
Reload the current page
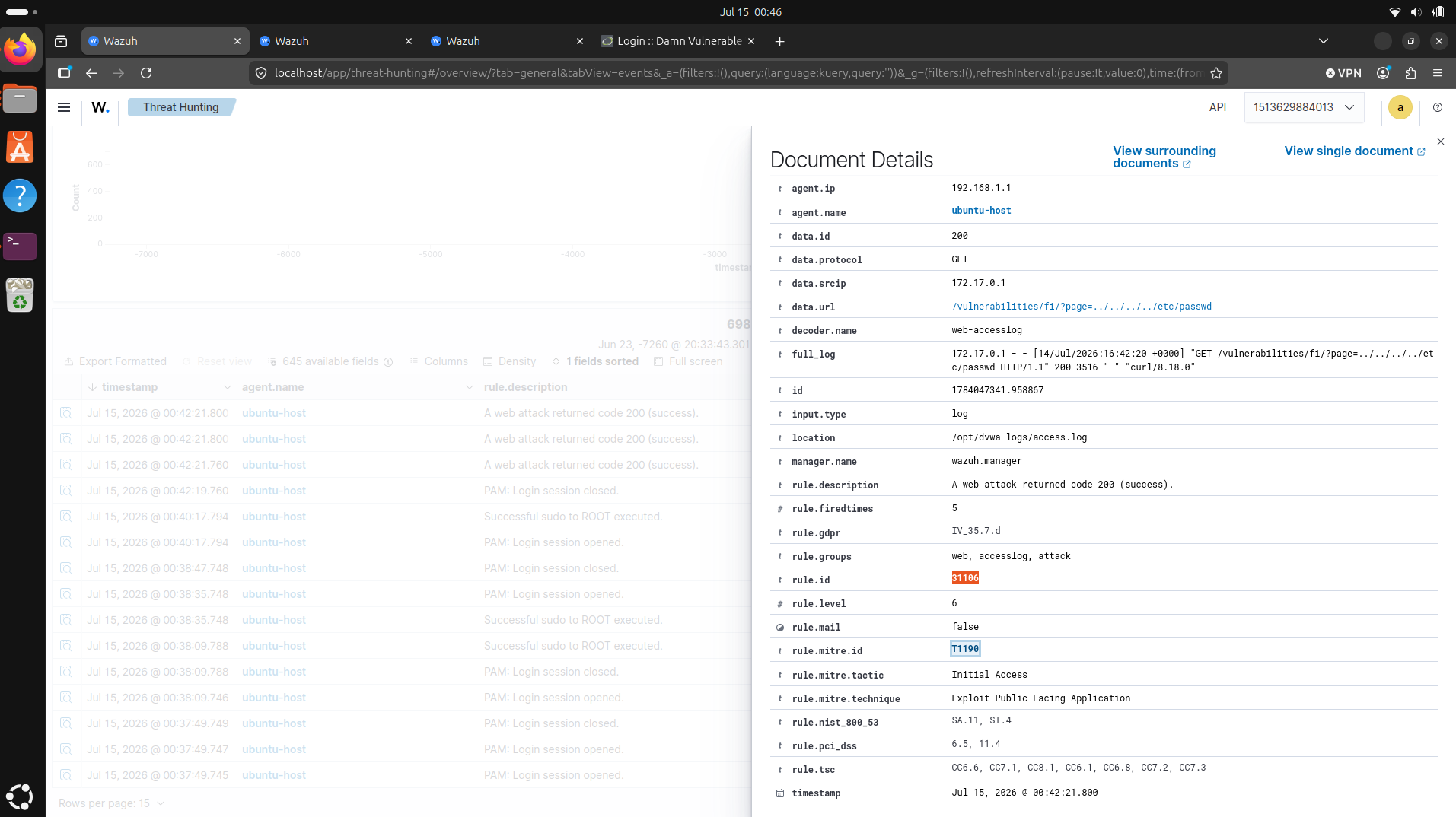tap(146, 73)
